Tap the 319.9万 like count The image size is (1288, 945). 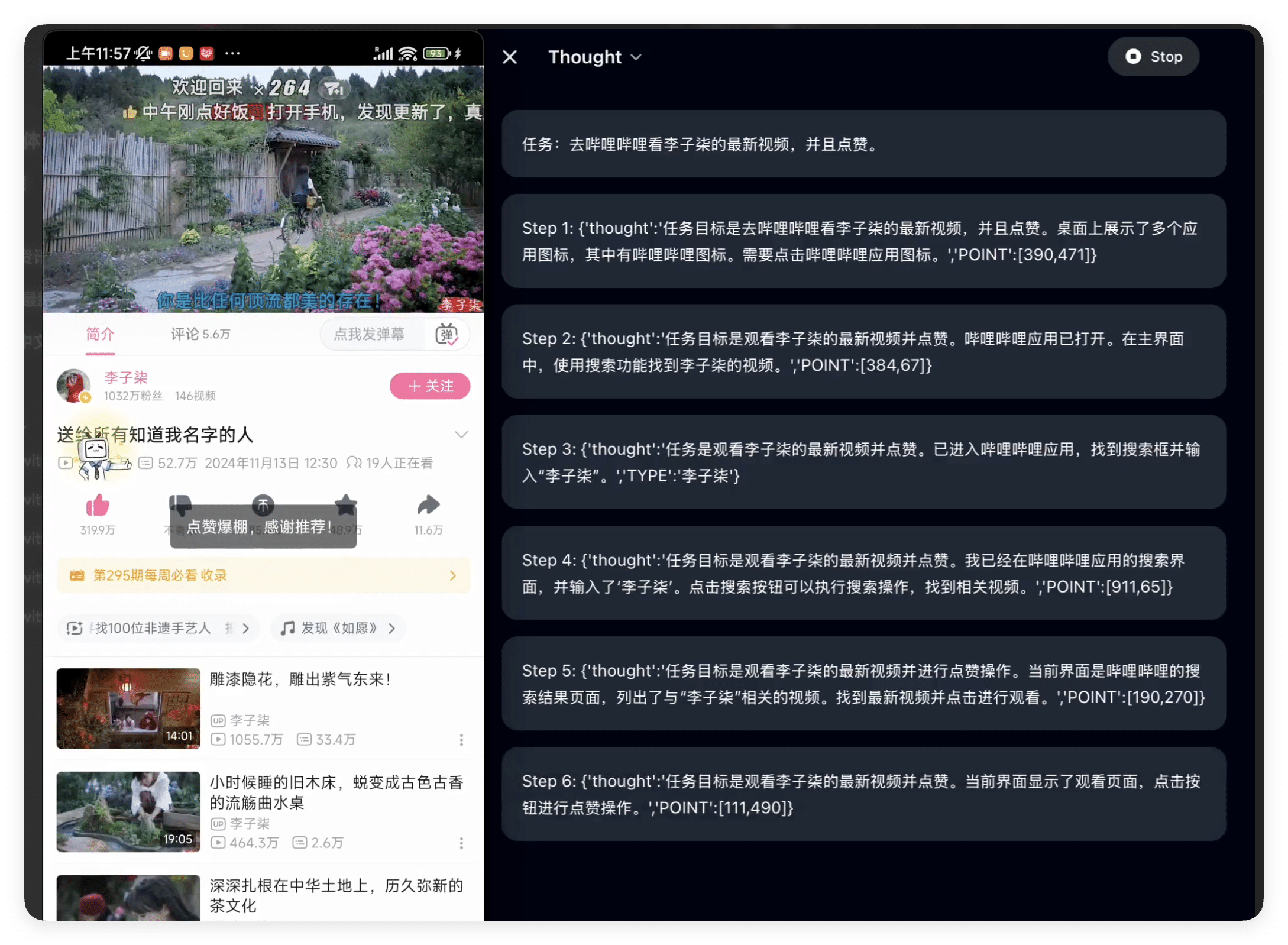pos(98,530)
